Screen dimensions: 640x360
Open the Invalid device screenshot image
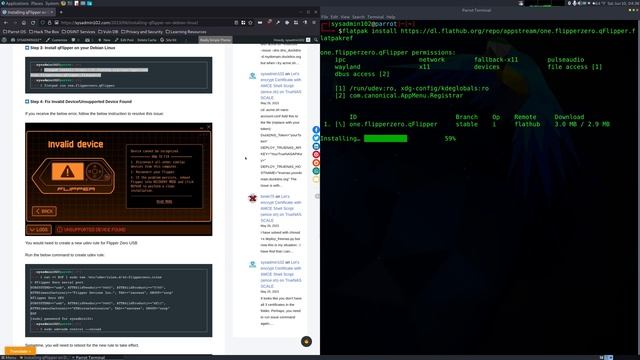(x=118, y=179)
